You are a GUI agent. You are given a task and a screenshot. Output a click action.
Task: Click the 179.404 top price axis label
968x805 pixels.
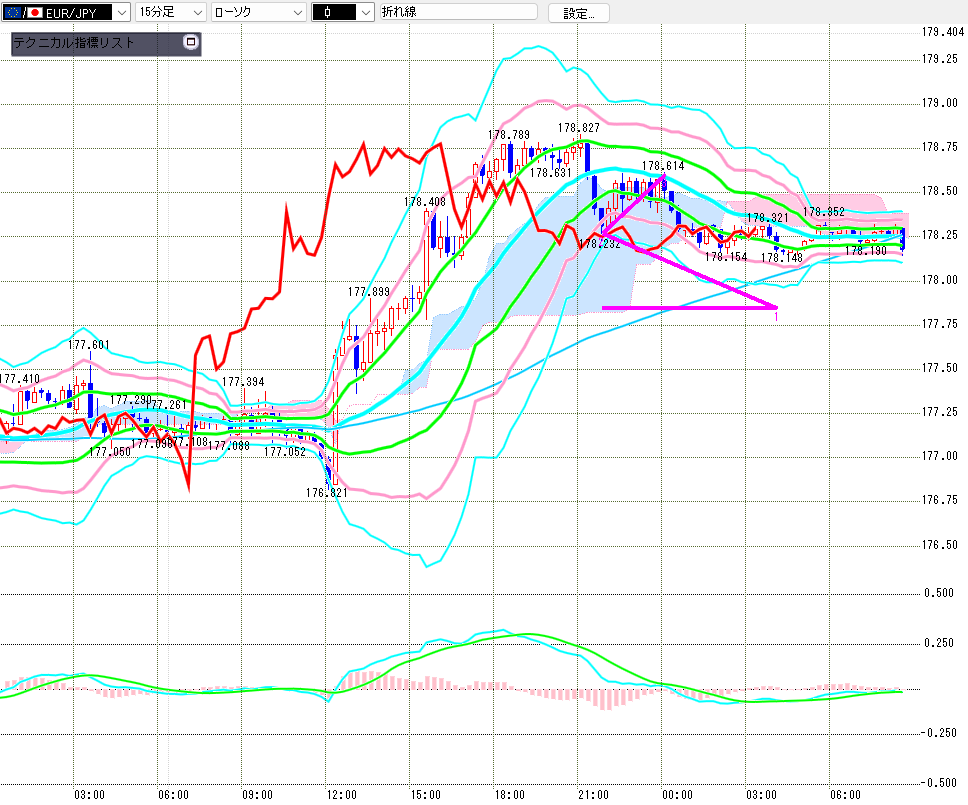(x=941, y=33)
